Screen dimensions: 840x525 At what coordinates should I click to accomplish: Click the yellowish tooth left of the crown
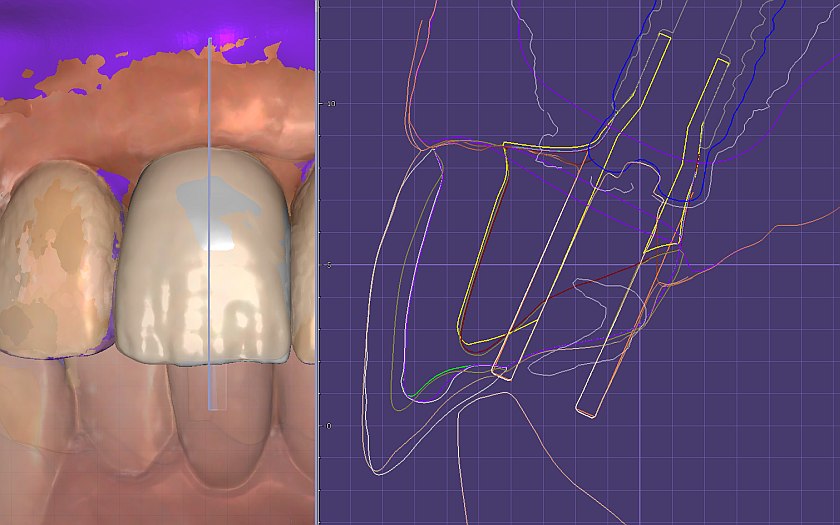pyautogui.click(x=55, y=260)
